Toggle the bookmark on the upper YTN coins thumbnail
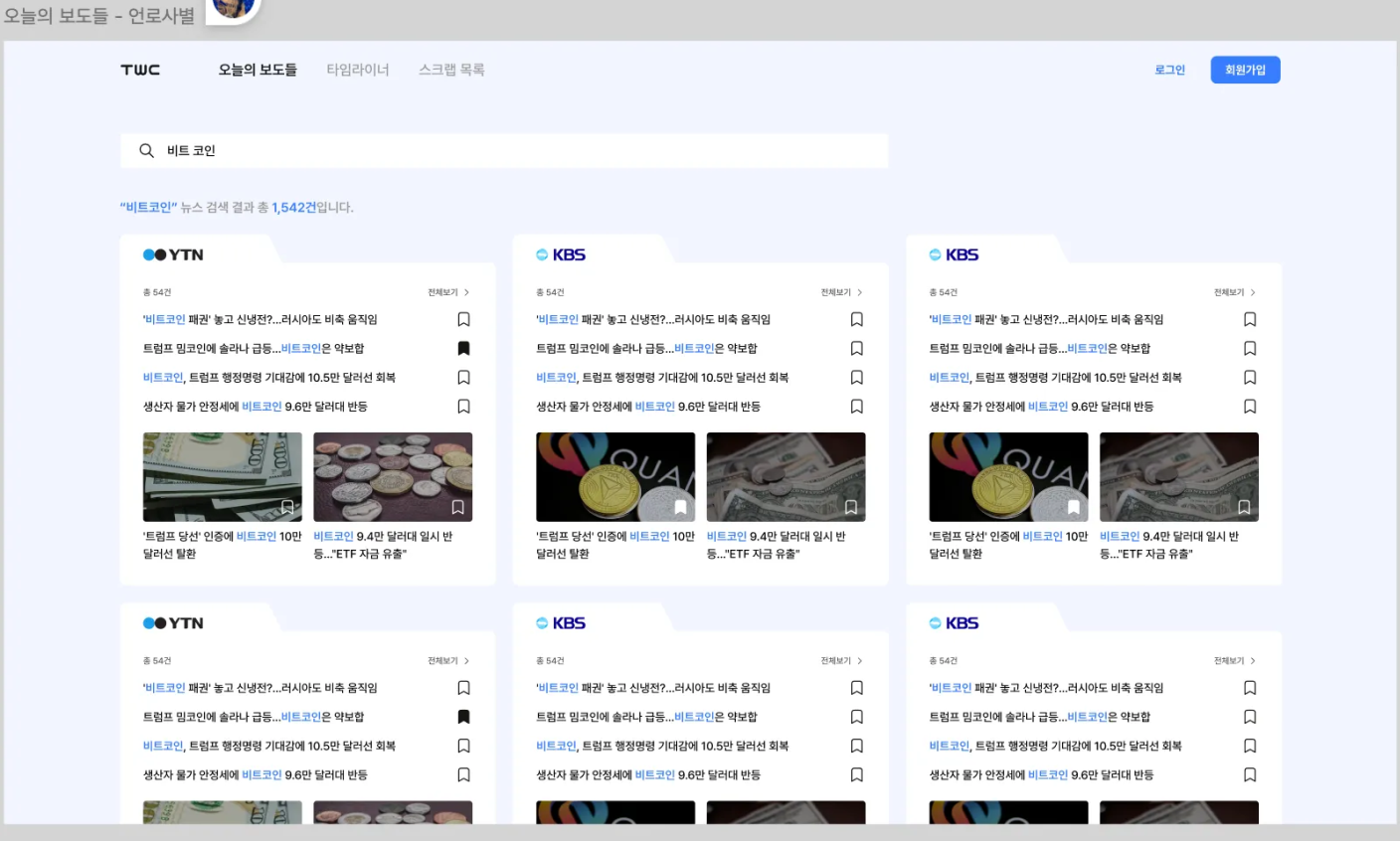Image resolution: width=1400 pixels, height=841 pixels. (x=457, y=507)
